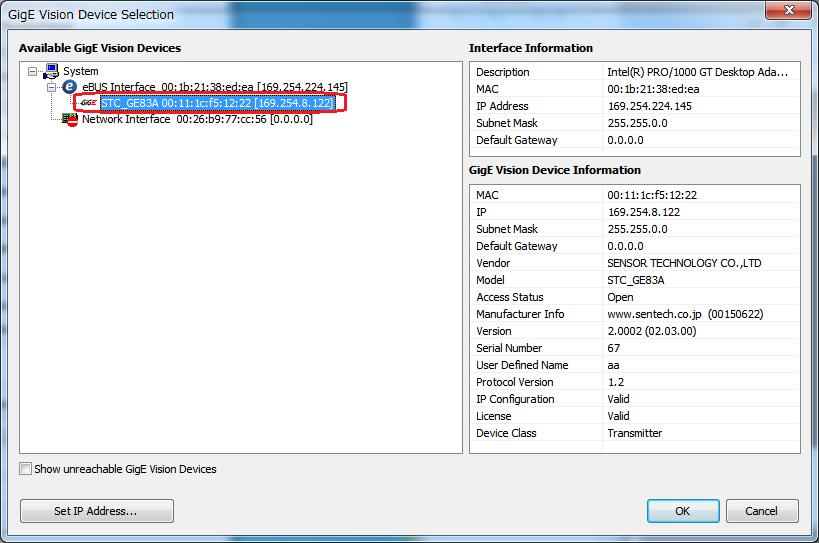This screenshot has width=819, height=543.
Task: Click the disabled Network Interface icon
Action: 70,119
